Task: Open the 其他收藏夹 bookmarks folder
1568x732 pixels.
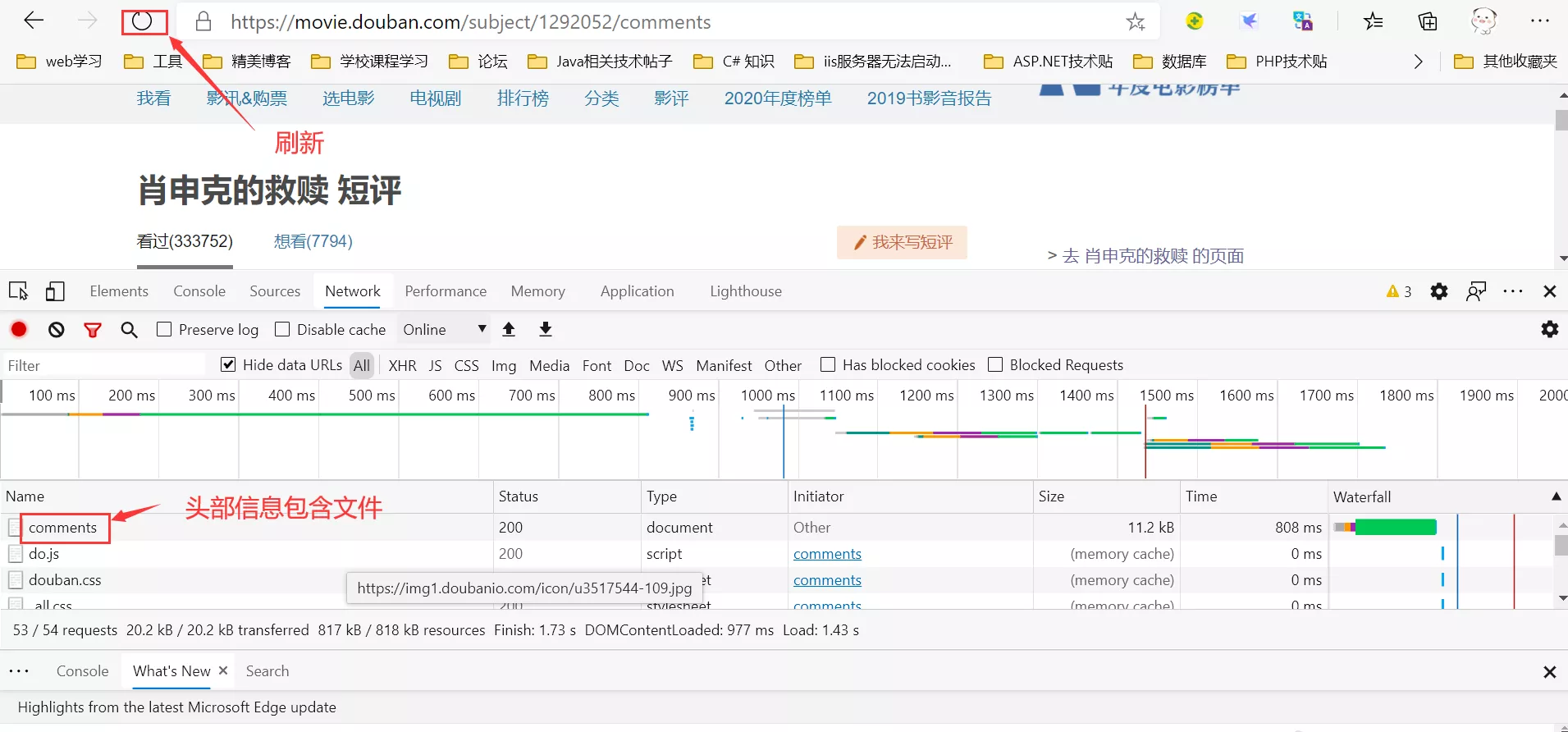Action: pyautogui.click(x=1506, y=62)
